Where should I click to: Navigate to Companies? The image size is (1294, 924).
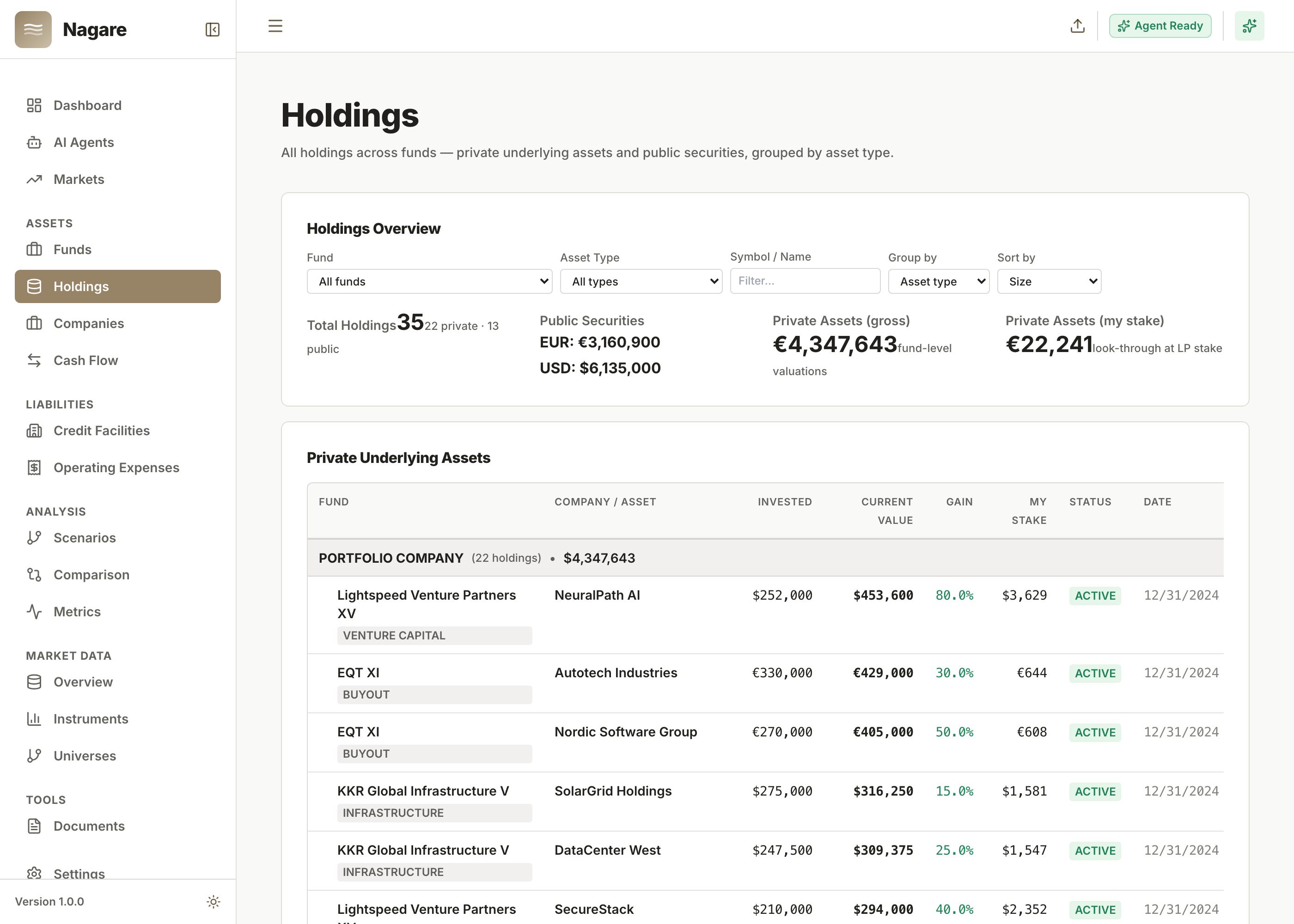[x=118, y=323]
